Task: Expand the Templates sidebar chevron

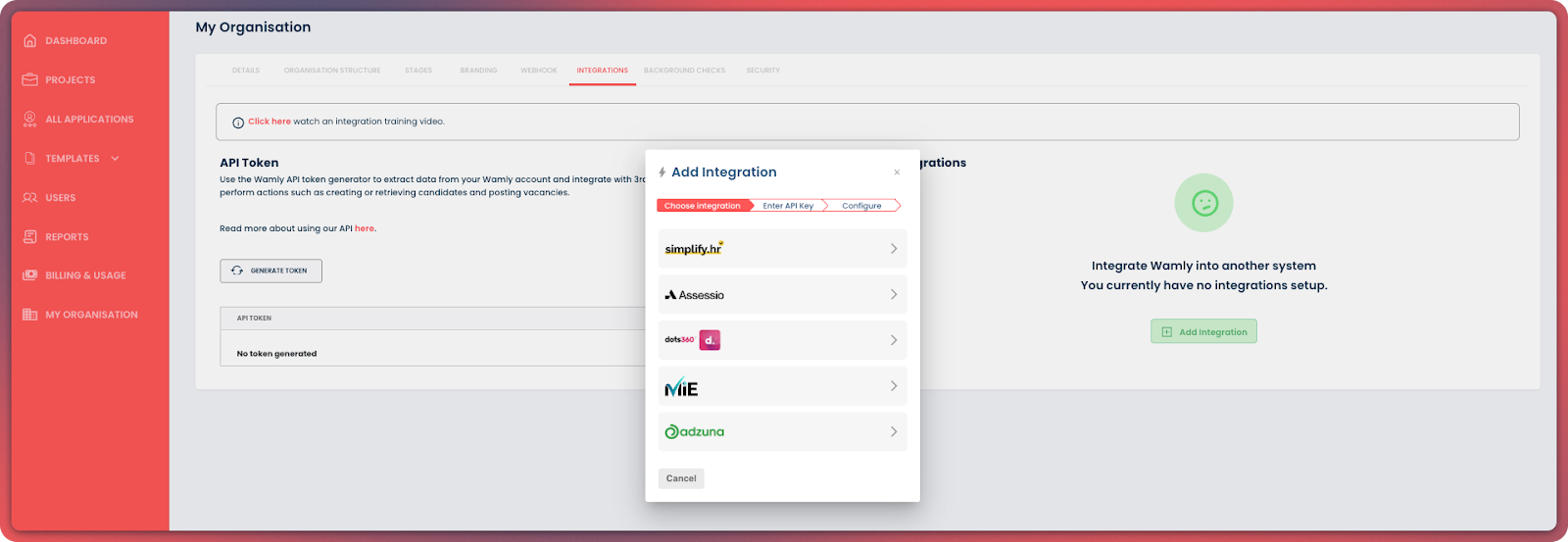Action: (116, 159)
